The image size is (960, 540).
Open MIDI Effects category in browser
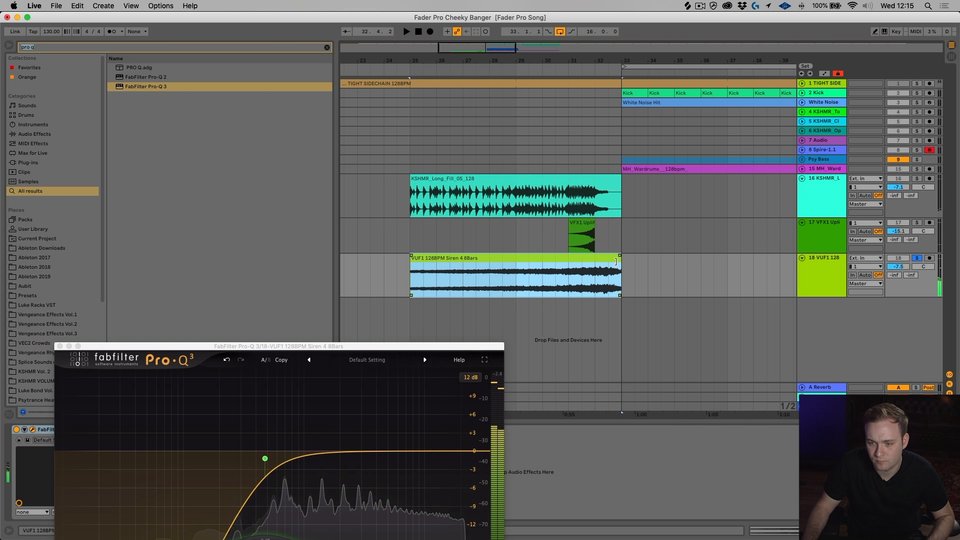tap(32, 143)
